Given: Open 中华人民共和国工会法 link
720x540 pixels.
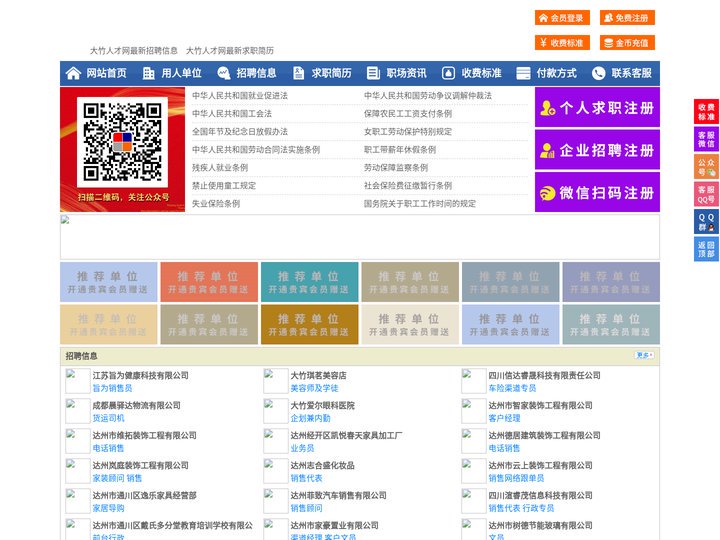Looking at the screenshot, I should 232,113.
